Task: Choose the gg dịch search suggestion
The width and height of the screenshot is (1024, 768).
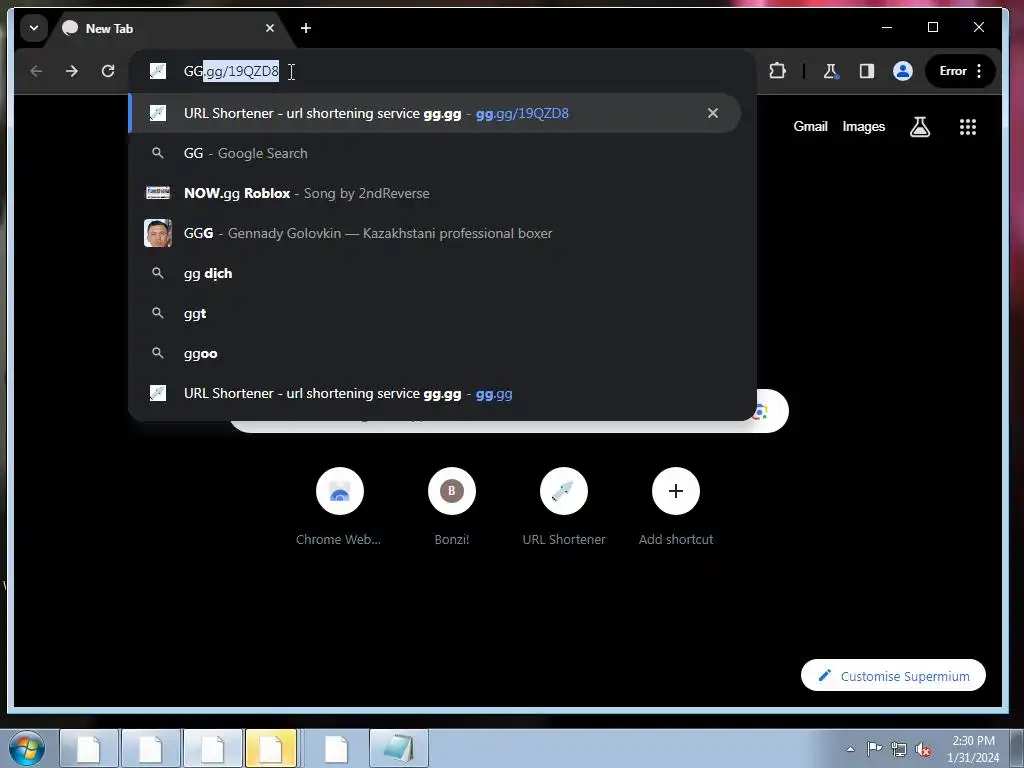Action: 435,274
